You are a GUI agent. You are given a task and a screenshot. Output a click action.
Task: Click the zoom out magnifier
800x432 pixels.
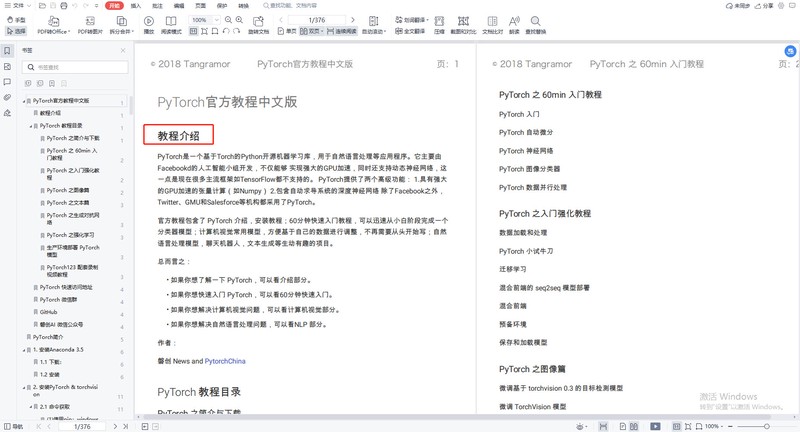pos(228,20)
